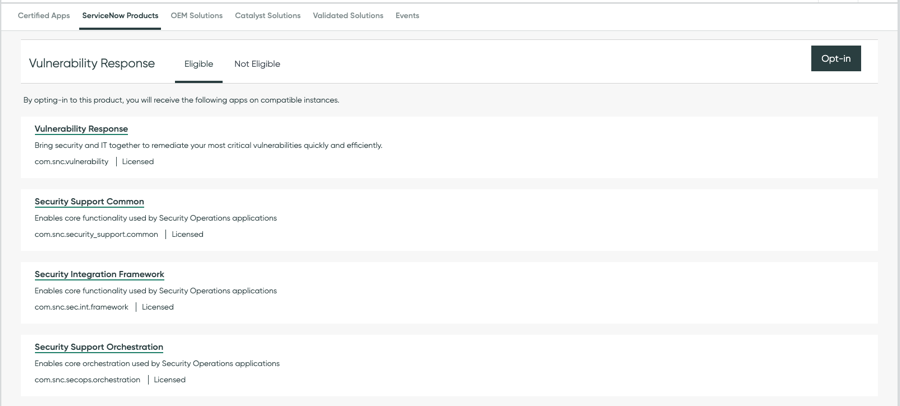Open the Vulnerability Response app link
The image size is (900, 406).
pyautogui.click(x=81, y=129)
